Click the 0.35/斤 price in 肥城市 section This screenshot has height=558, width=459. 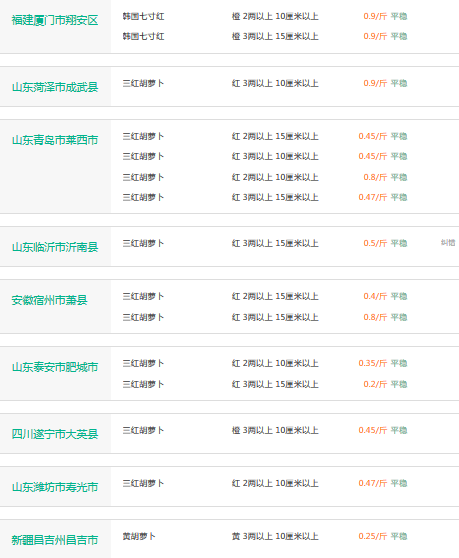pos(373,363)
